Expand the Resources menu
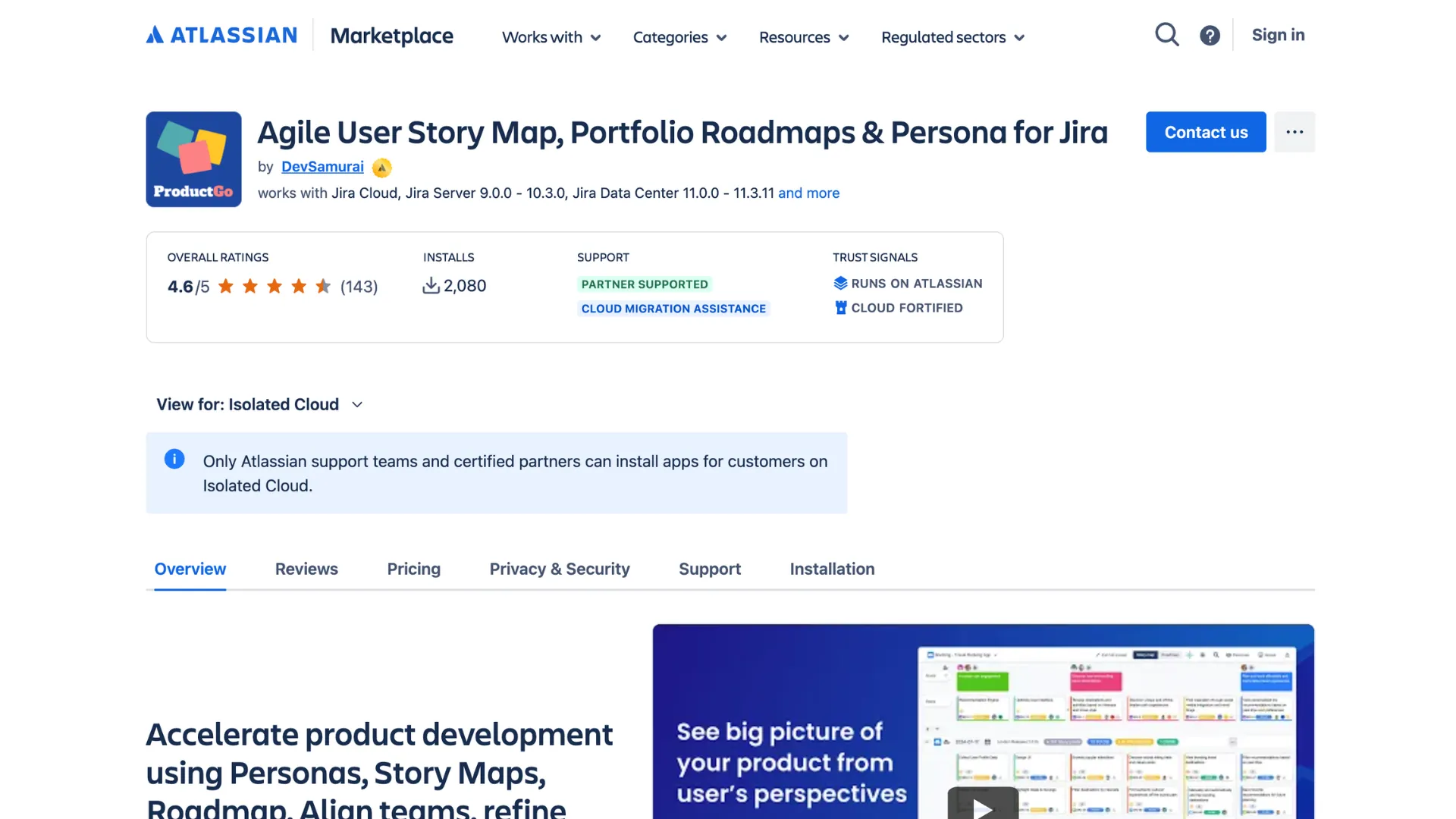Image resolution: width=1456 pixels, height=819 pixels. click(x=804, y=37)
